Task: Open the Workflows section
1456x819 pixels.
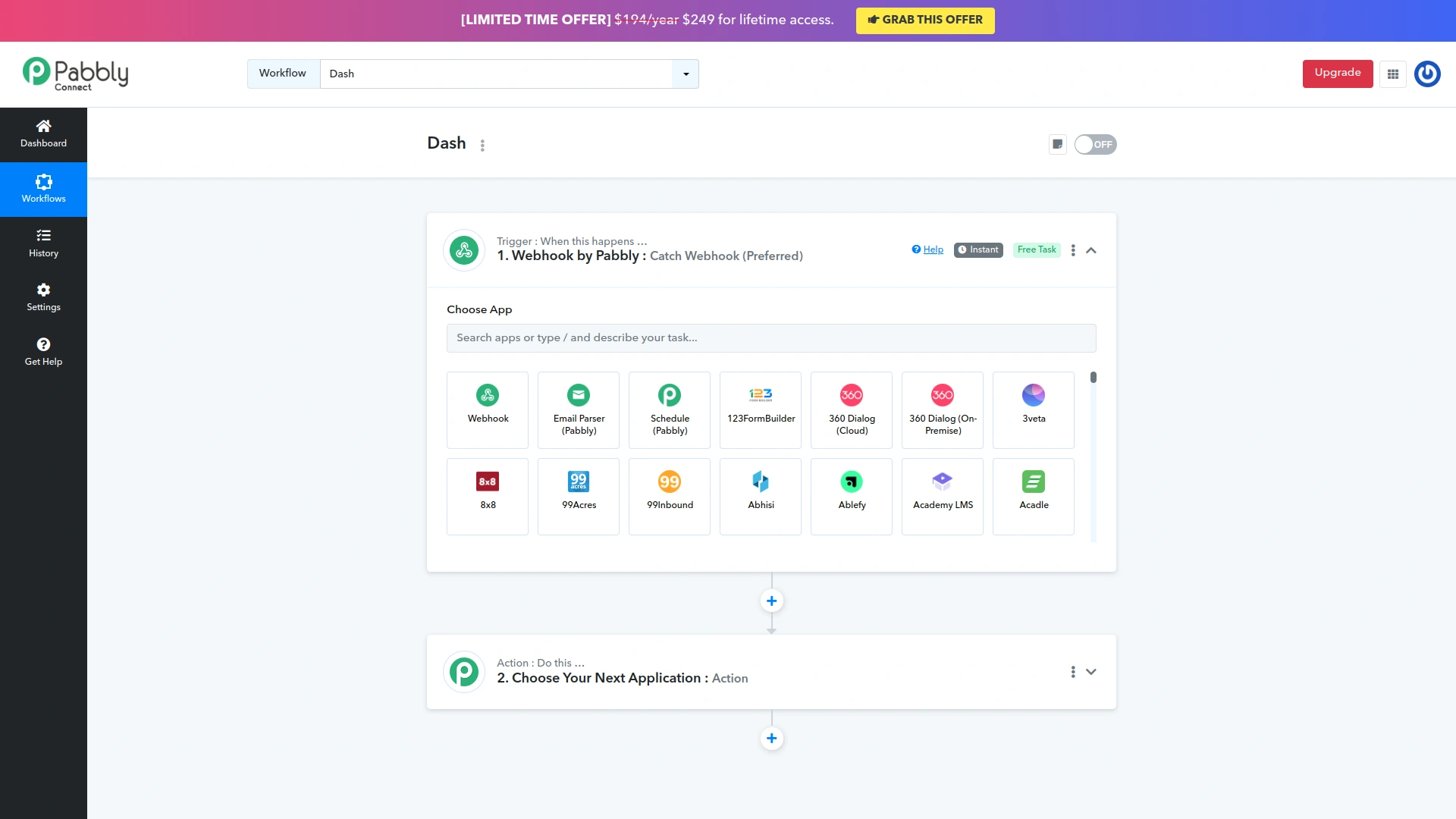Action: pyautogui.click(x=43, y=189)
